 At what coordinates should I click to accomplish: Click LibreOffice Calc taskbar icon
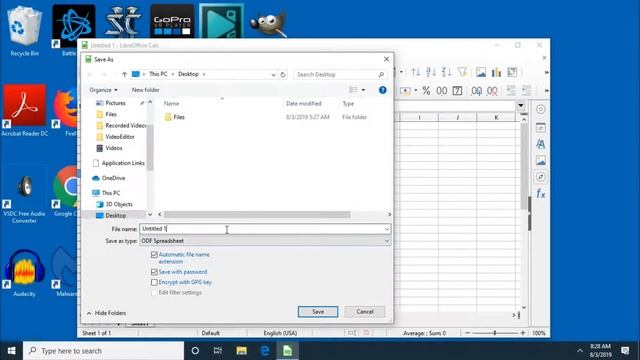(x=288, y=351)
